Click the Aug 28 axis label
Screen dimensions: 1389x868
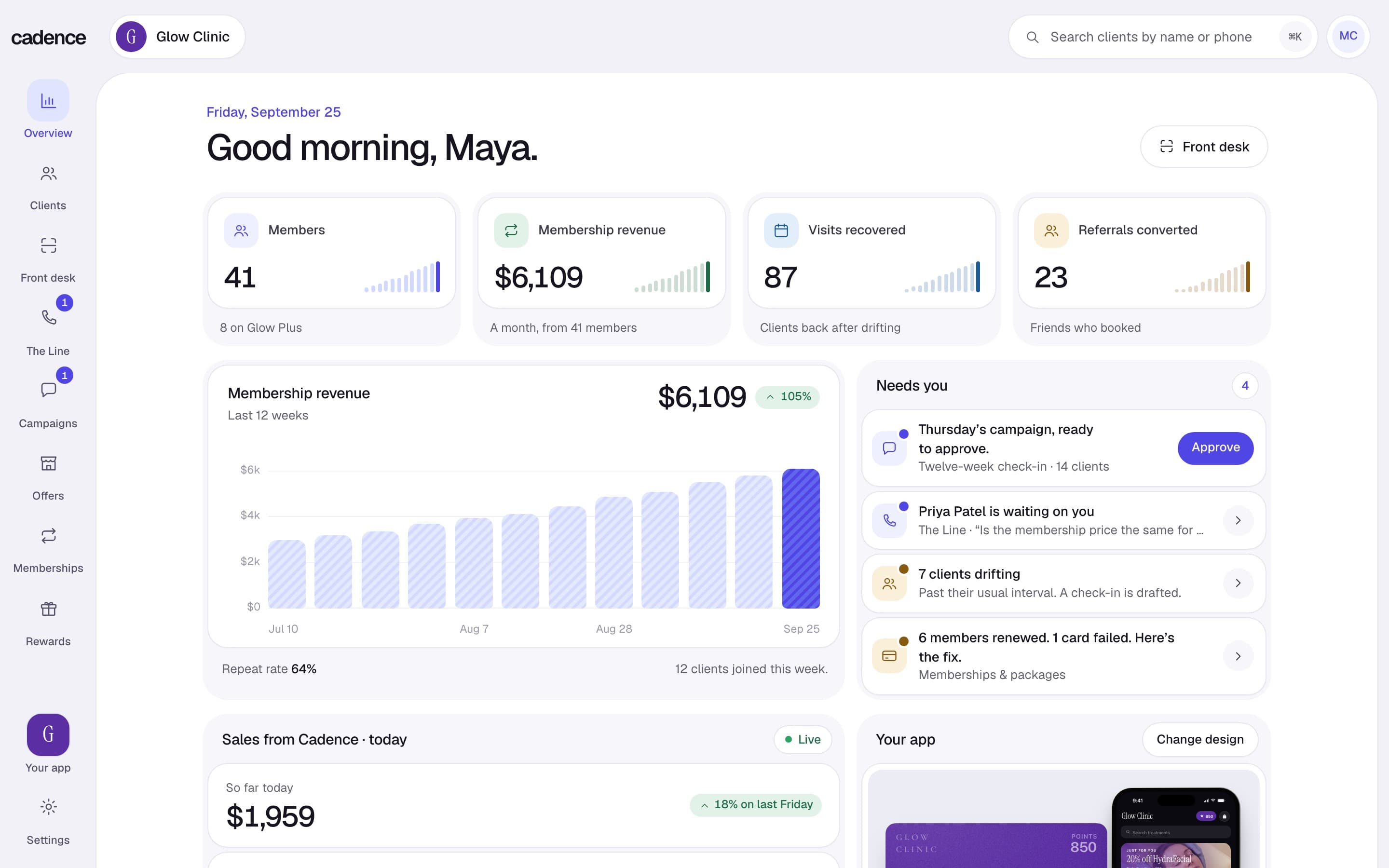613,629
